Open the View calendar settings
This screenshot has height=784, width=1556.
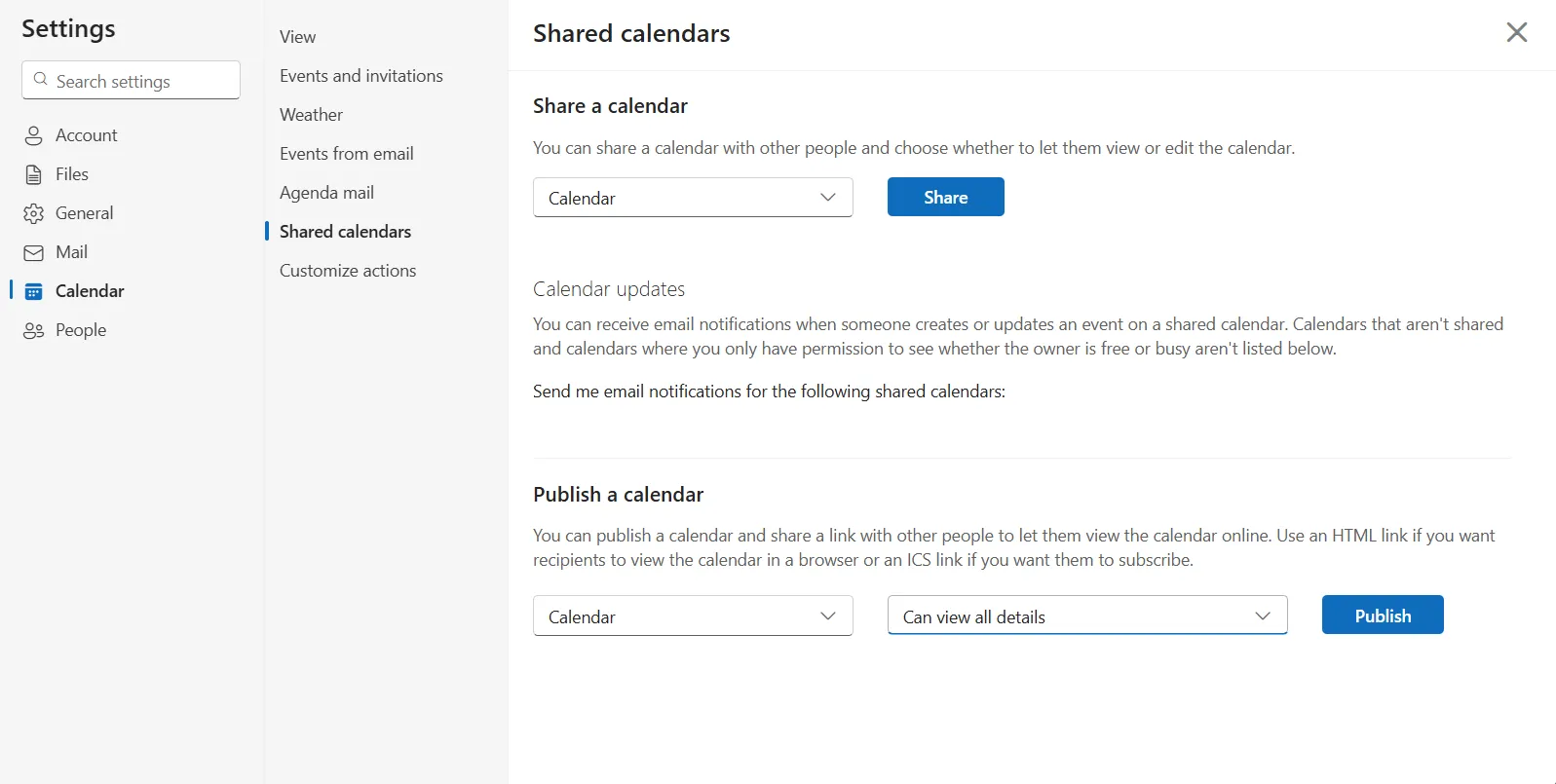[x=298, y=37]
